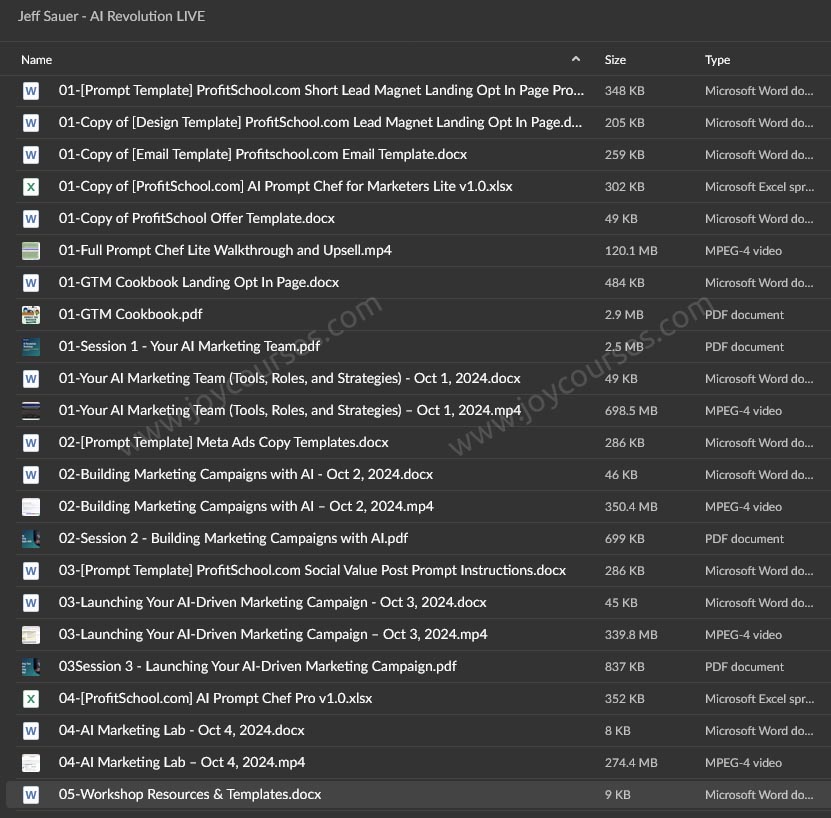This screenshot has width=831, height=818.
Task: Select the Word icon beside Copy of Design Template file
Action: click(31, 123)
